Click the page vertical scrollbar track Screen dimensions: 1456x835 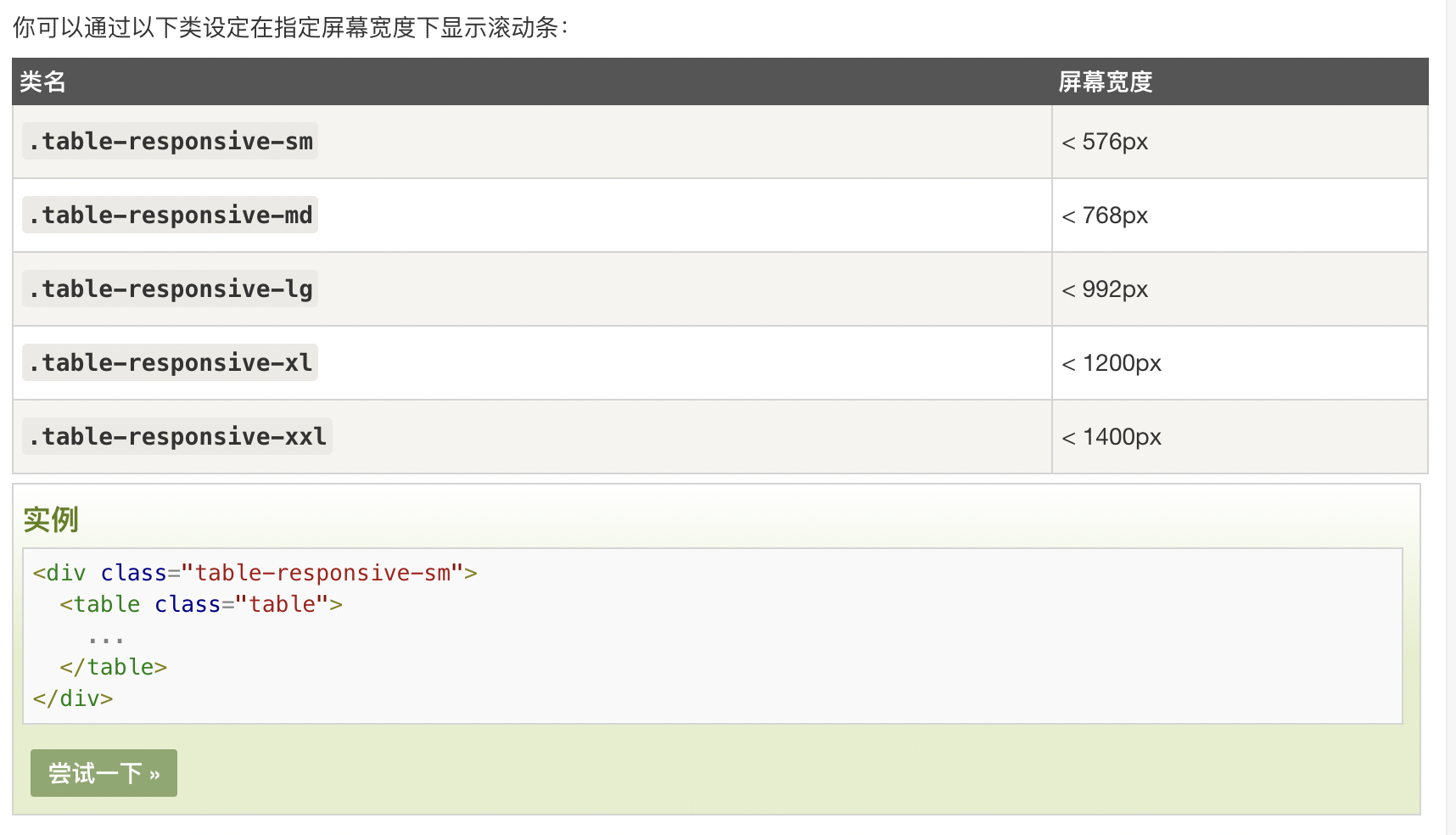pyautogui.click(x=1451, y=417)
